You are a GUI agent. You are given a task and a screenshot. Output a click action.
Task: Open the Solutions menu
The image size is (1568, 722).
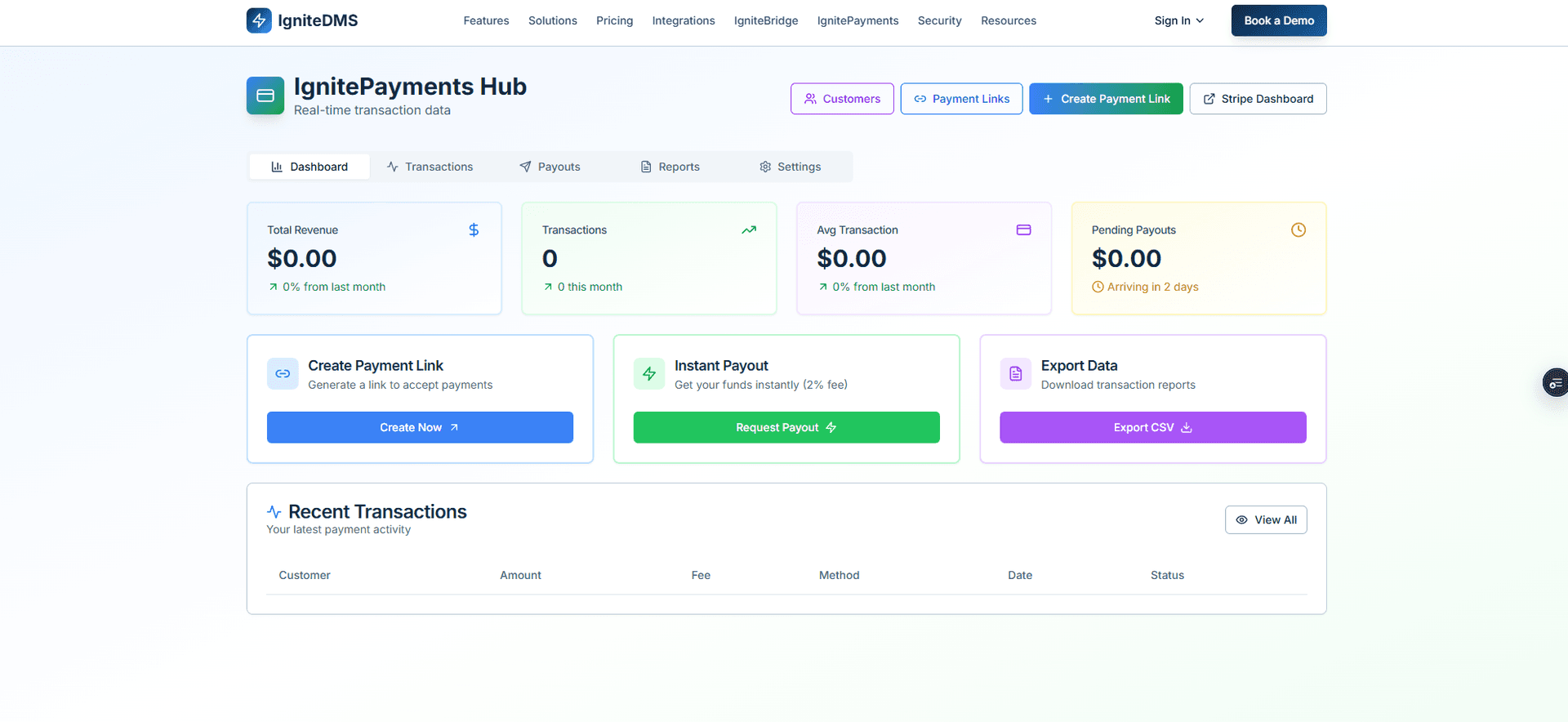[553, 20]
